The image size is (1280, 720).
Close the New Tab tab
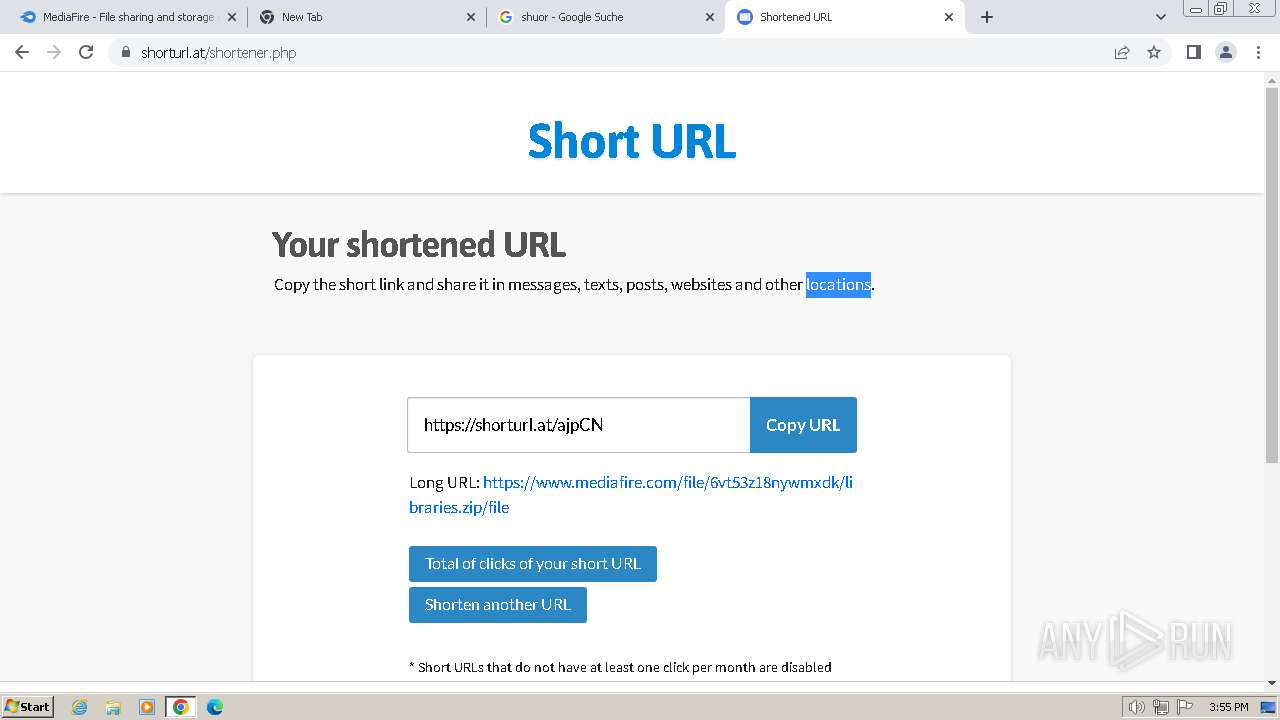click(x=471, y=17)
